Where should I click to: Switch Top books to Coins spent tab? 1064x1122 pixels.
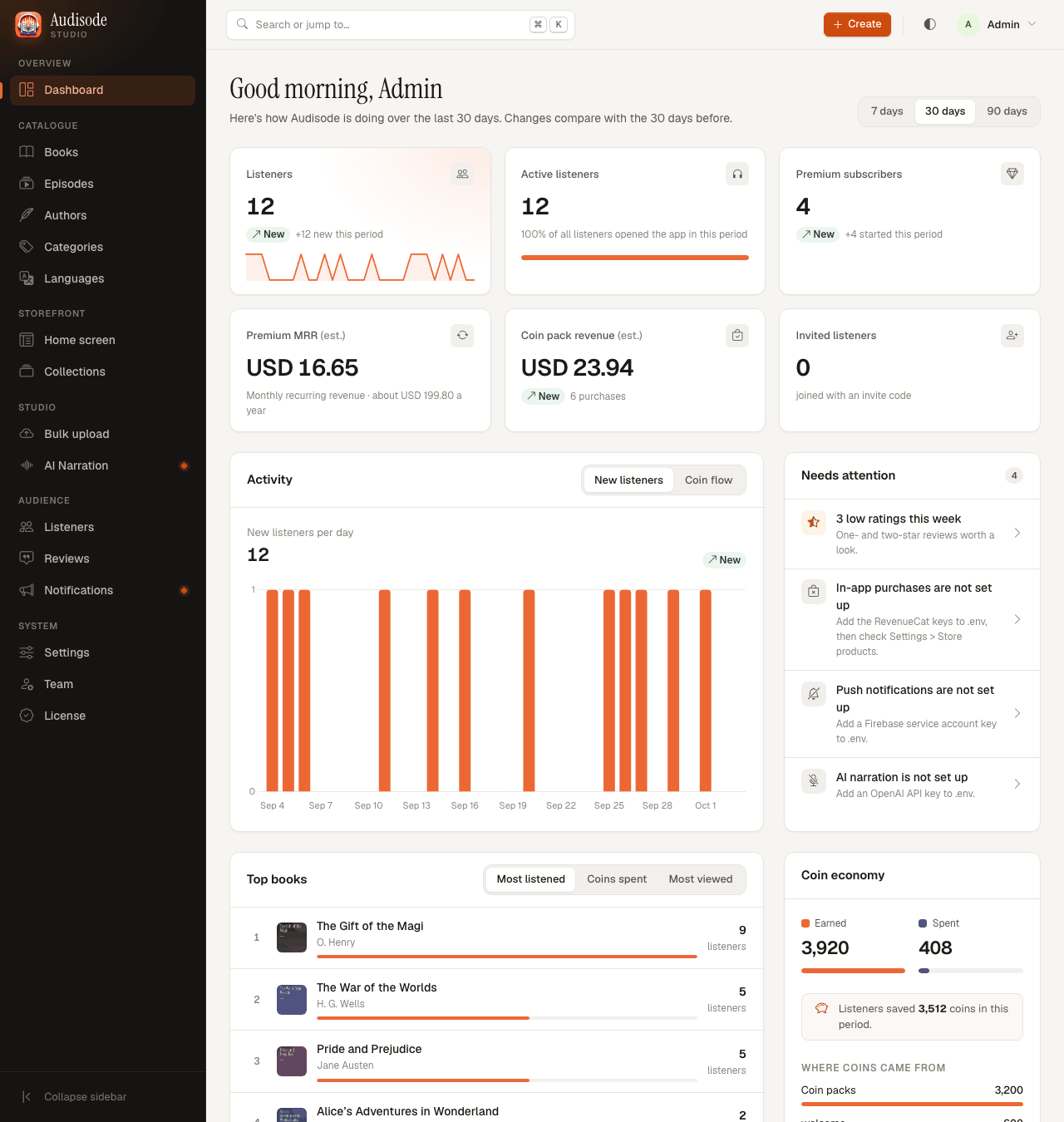coord(617,879)
